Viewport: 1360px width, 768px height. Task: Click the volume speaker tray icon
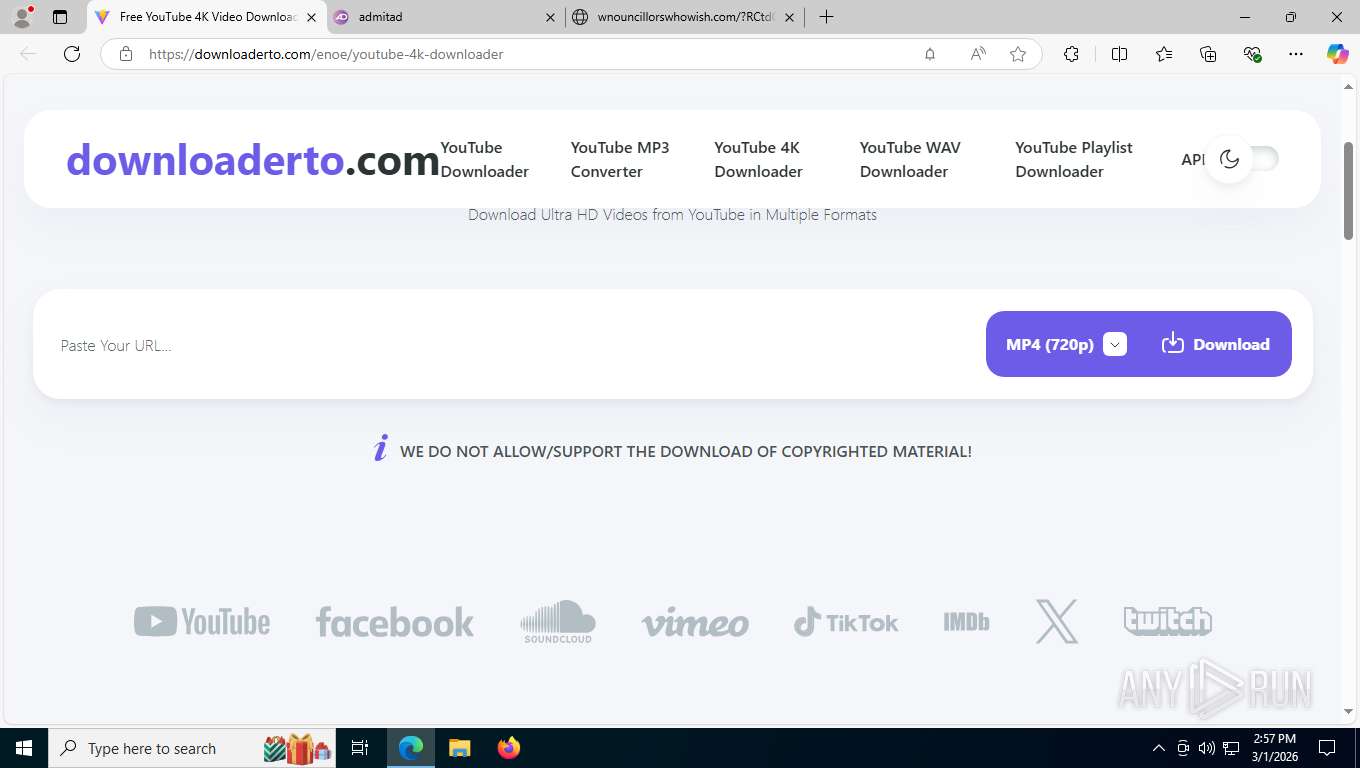[1207, 748]
